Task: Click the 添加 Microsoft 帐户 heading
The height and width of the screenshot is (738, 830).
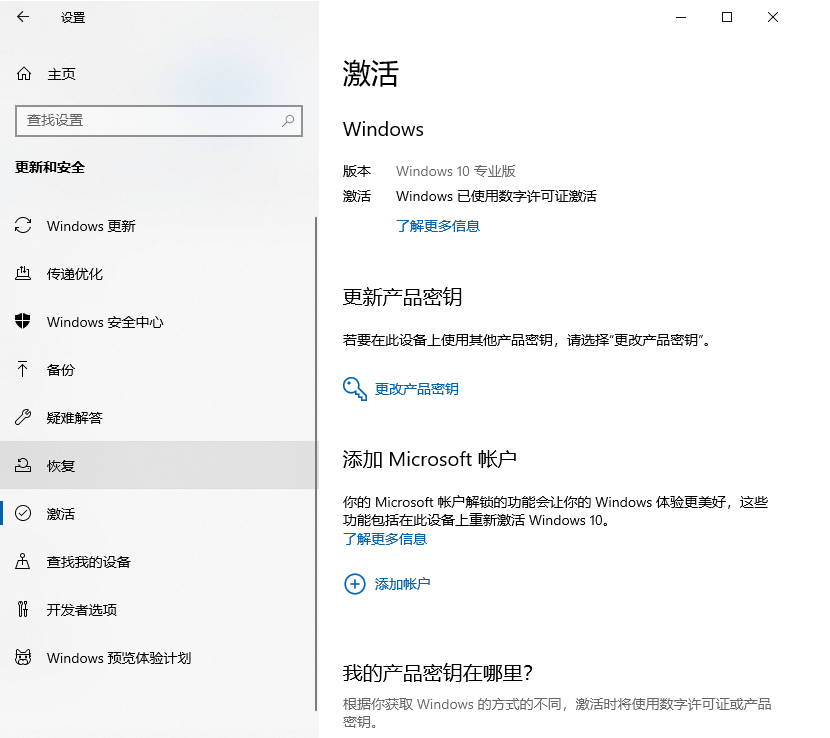Action: coord(429,459)
